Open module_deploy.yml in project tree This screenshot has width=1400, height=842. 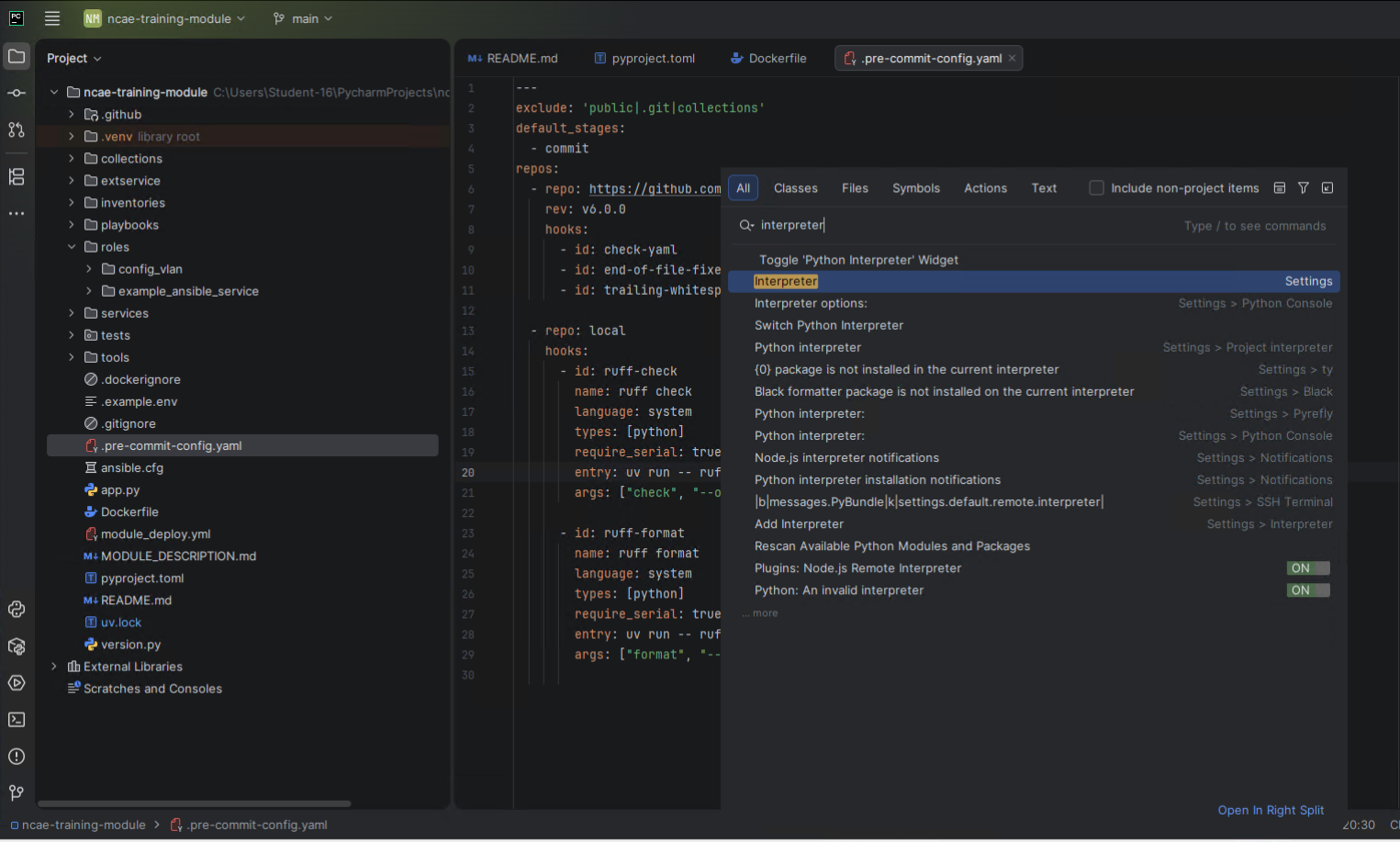(x=155, y=534)
